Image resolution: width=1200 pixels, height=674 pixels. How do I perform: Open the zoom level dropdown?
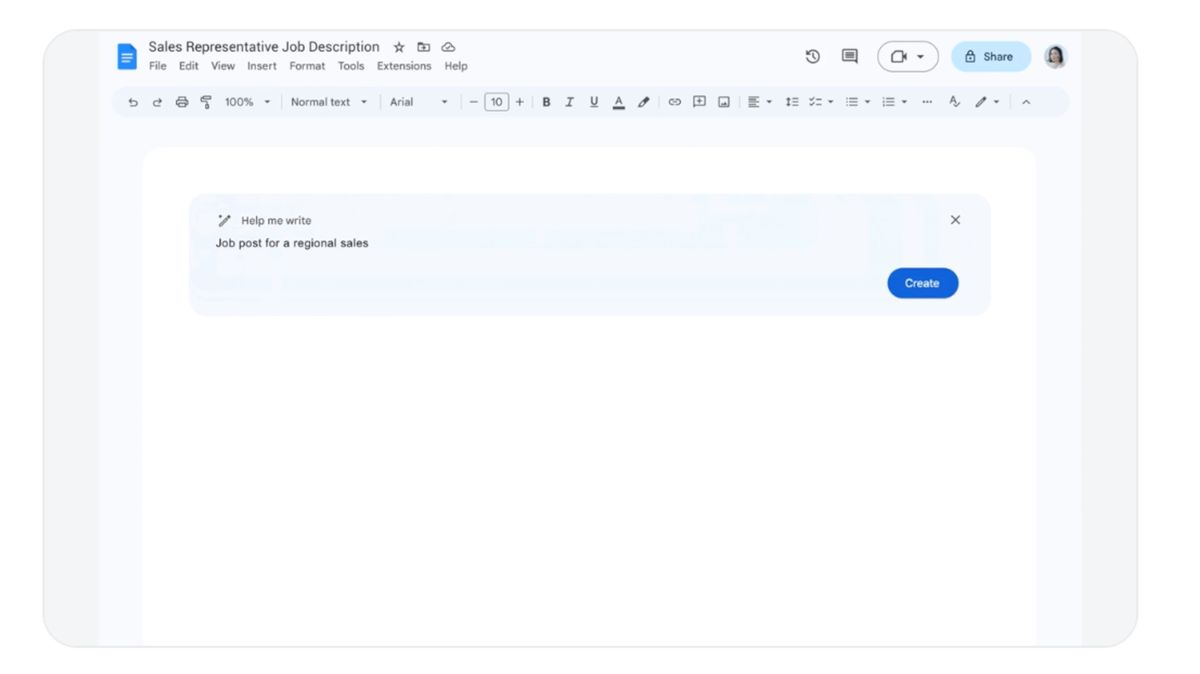point(248,101)
